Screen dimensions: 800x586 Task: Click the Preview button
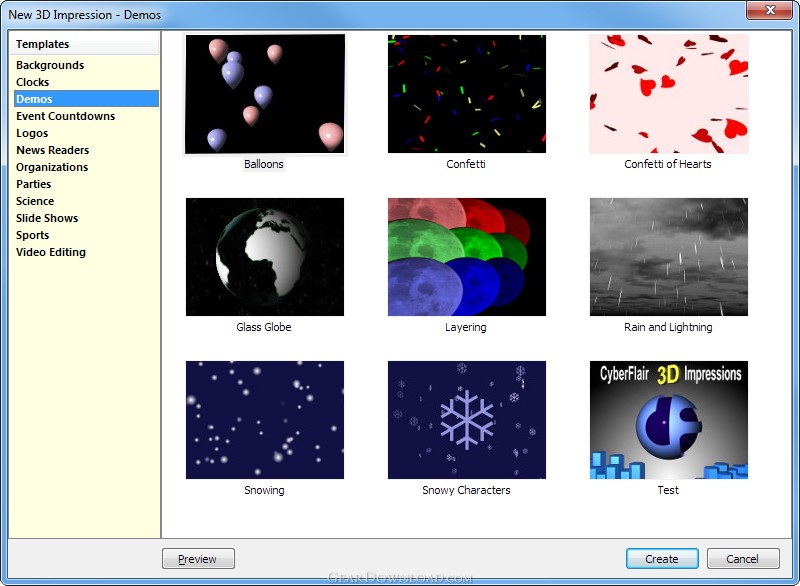click(198, 558)
